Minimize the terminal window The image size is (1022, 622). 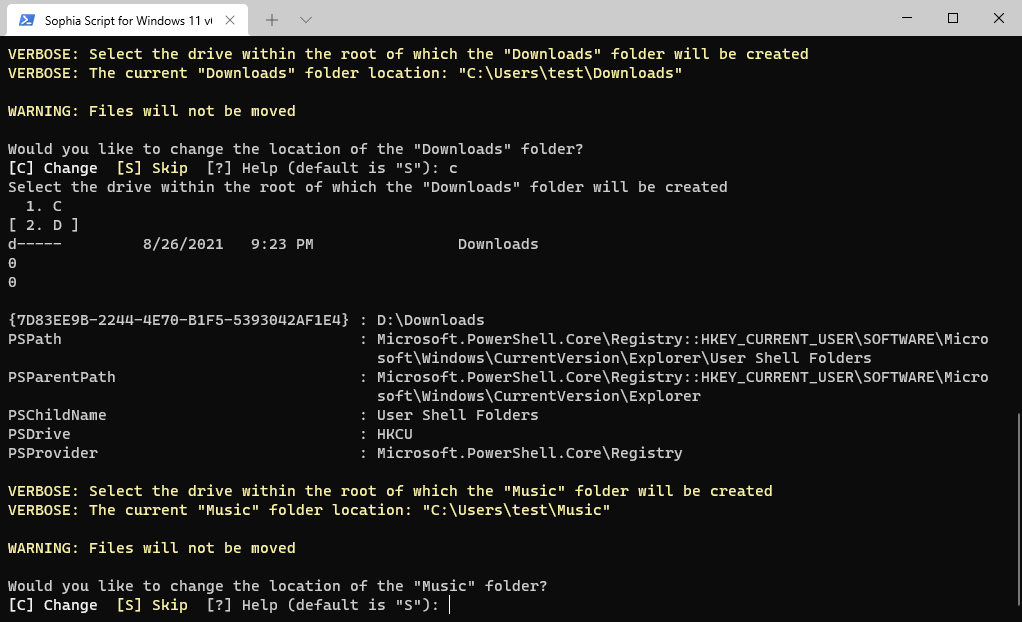tap(905, 18)
